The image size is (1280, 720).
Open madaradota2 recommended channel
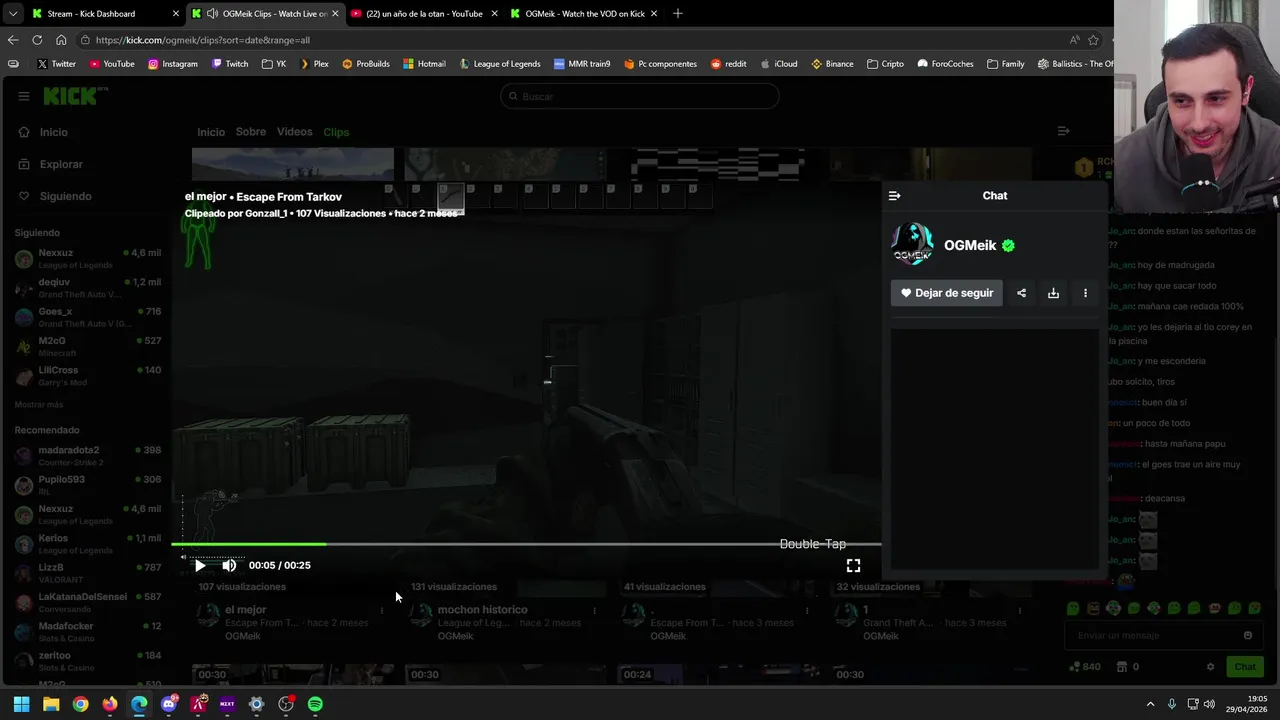(x=87, y=456)
